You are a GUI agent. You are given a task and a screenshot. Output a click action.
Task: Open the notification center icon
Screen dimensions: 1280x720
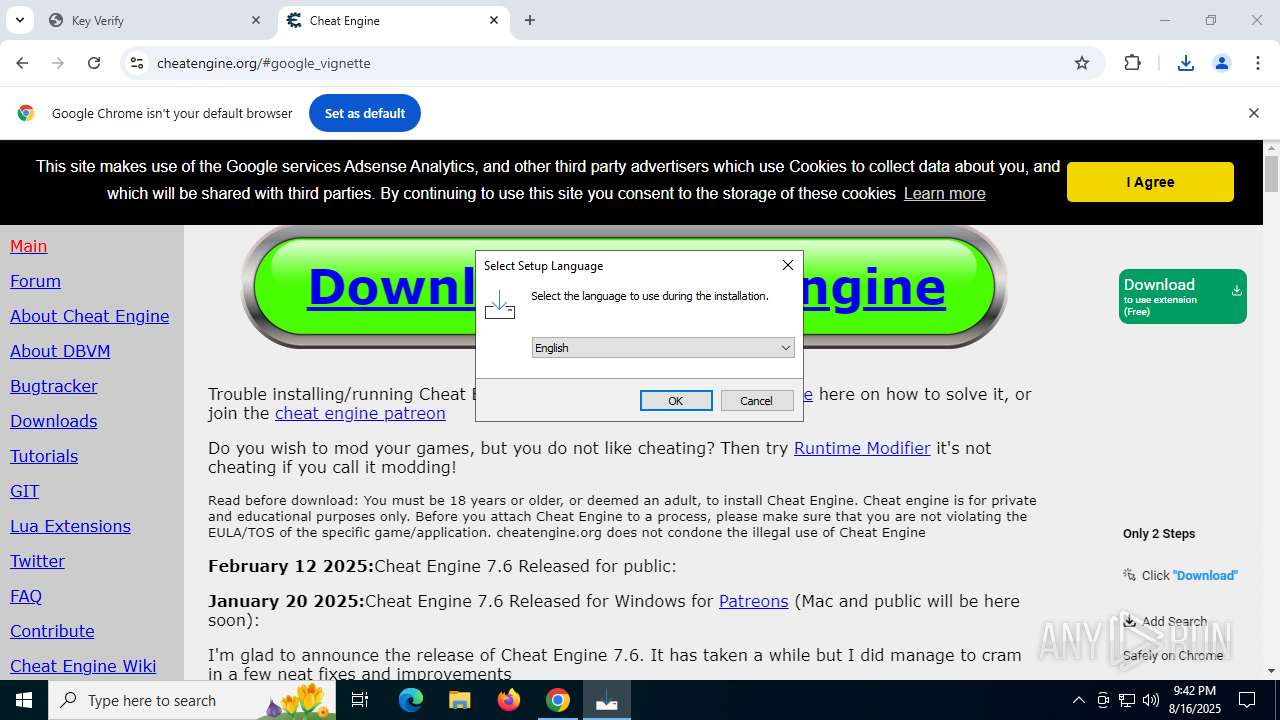(1248, 700)
